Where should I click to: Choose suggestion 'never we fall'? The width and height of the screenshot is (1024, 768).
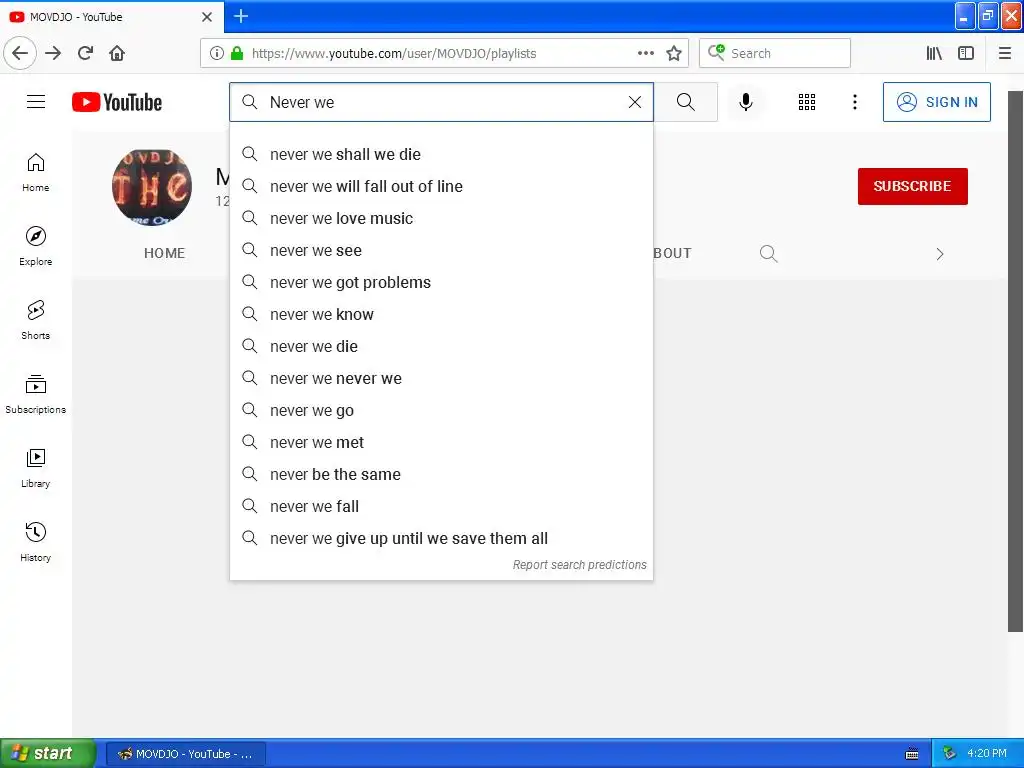point(441,506)
